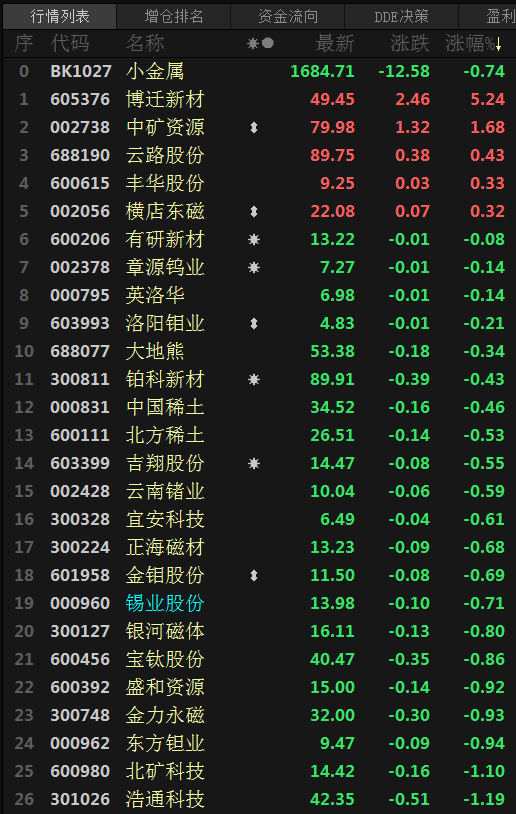Click latest price 49.45

pyautogui.click(x=332, y=100)
